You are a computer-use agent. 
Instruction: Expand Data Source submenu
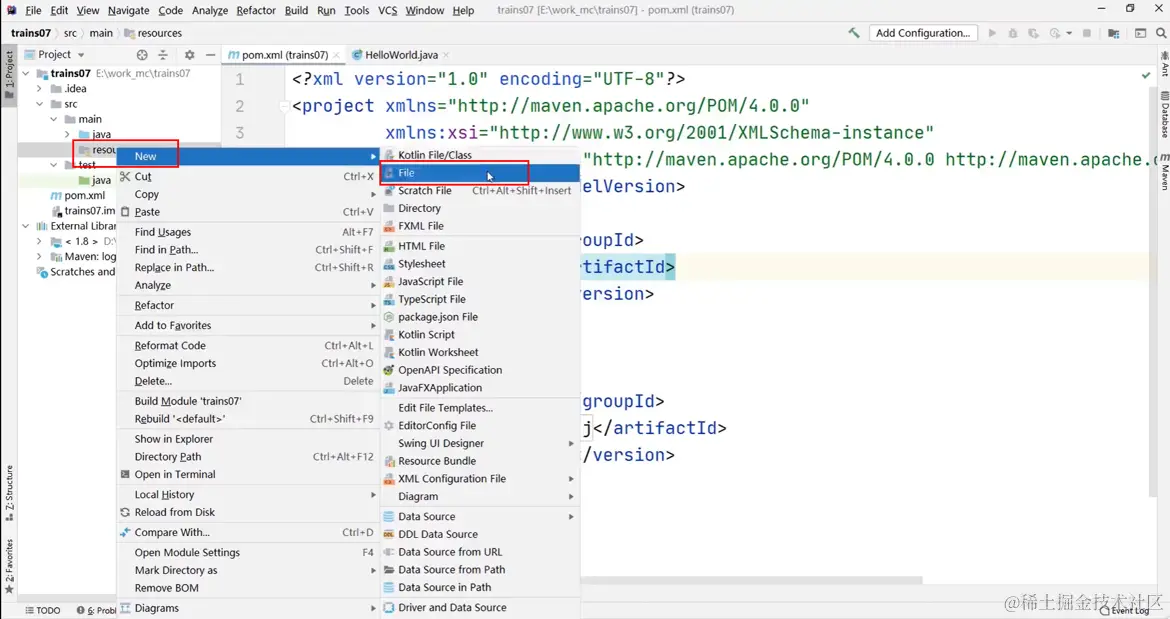[x=480, y=517]
